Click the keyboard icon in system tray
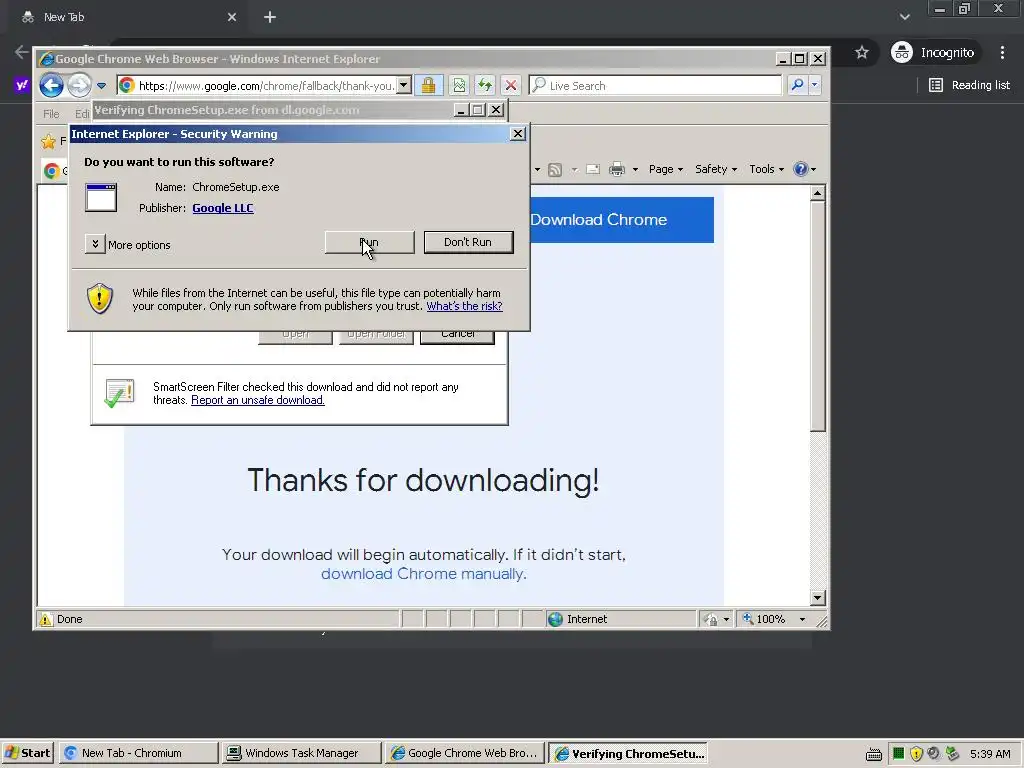Image resolution: width=1024 pixels, height=768 pixels. (x=874, y=754)
